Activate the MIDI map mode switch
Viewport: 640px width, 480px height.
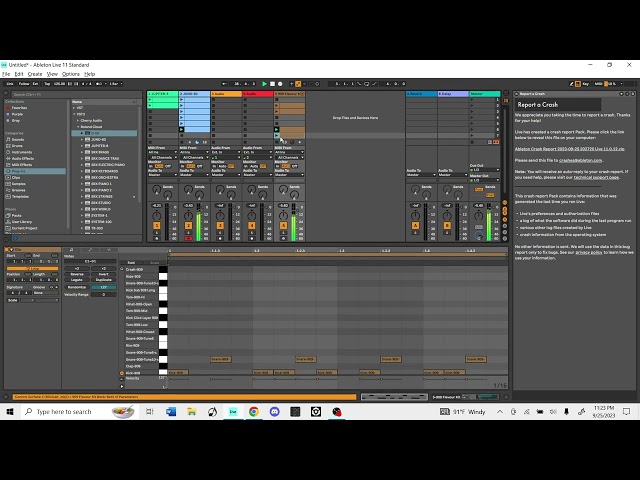[598, 84]
